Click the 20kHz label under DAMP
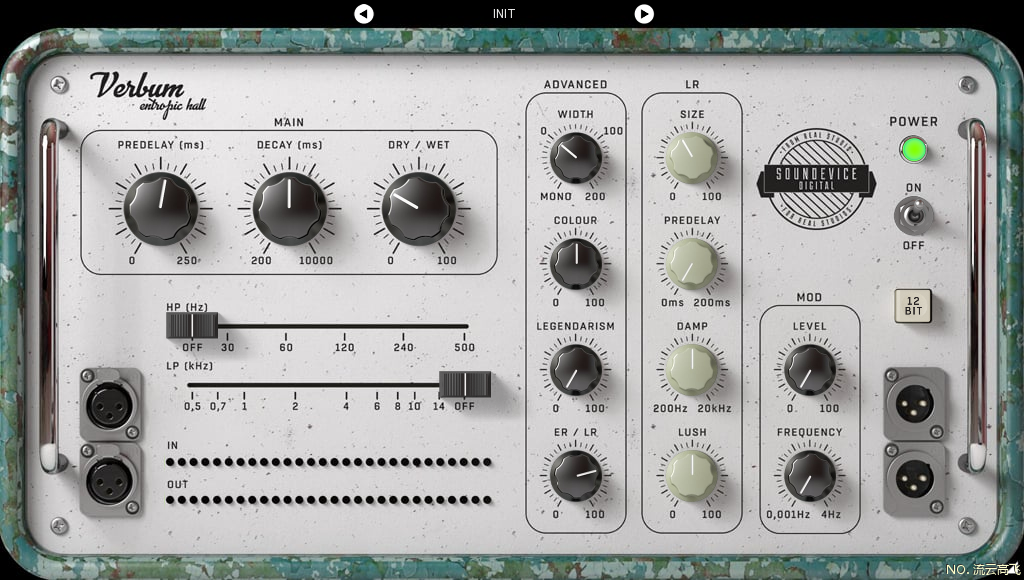Viewport: 1024px width, 580px height. point(714,408)
